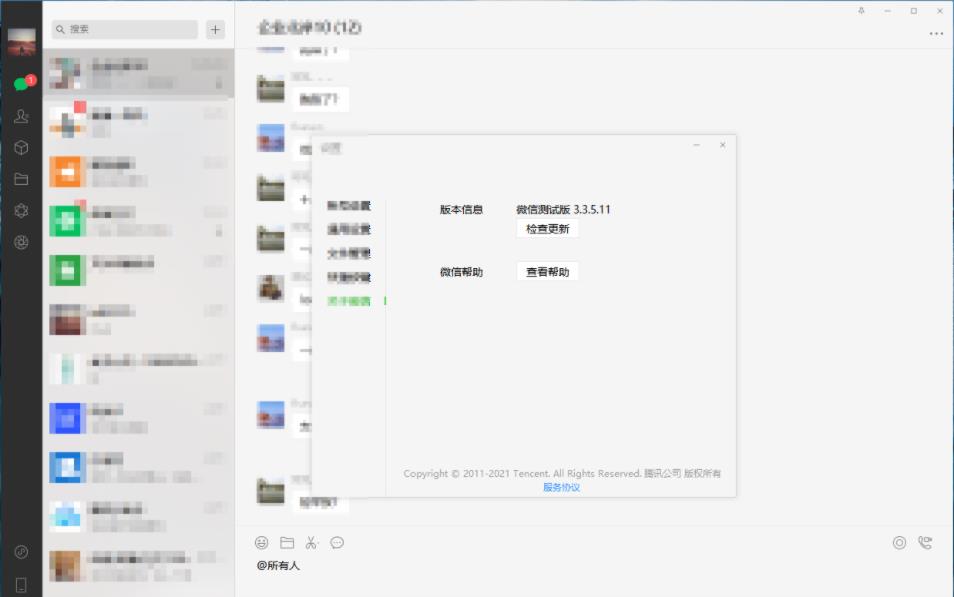Click the Tencent copyright text
Image resolution: width=954 pixels, height=597 pixels.
click(x=562, y=473)
